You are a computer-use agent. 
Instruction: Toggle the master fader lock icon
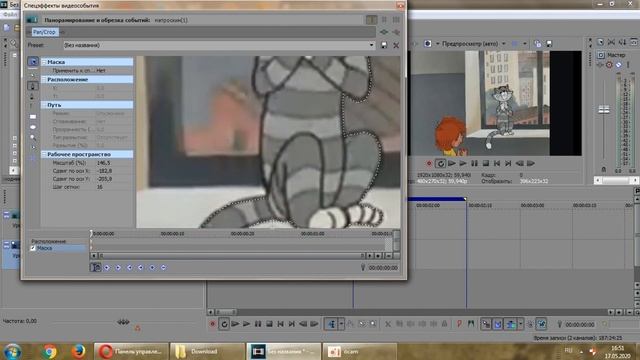pos(604,169)
